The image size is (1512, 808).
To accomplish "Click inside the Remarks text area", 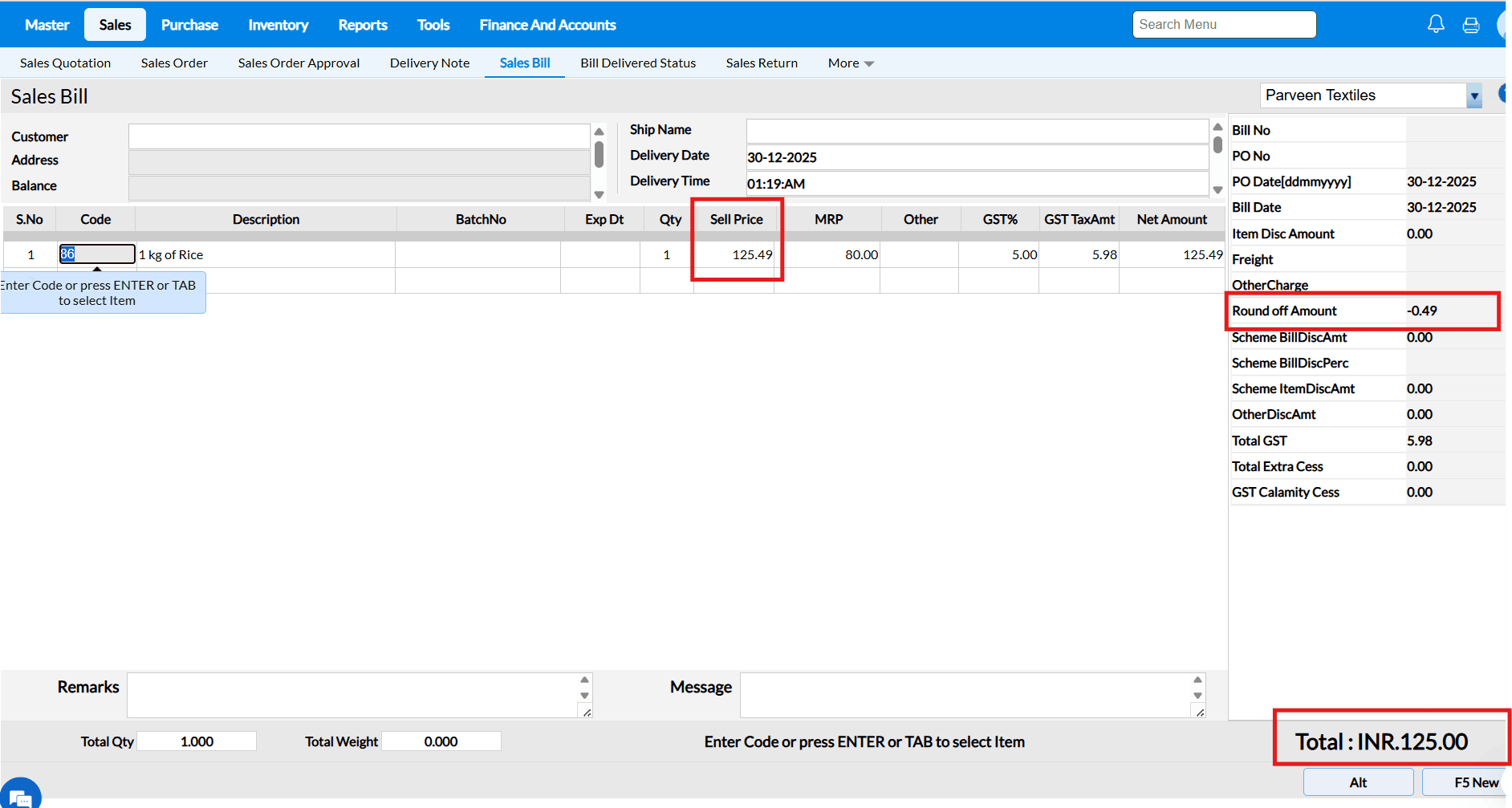I will click(x=352, y=695).
